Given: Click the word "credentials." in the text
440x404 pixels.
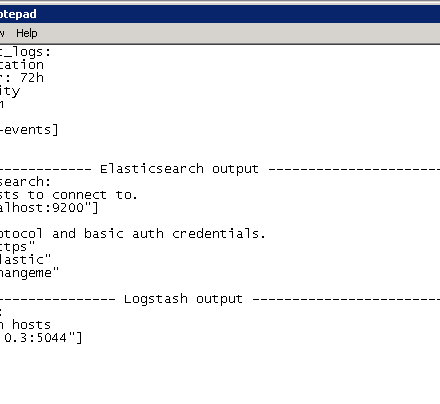Looking at the screenshot, I should 219,234.
